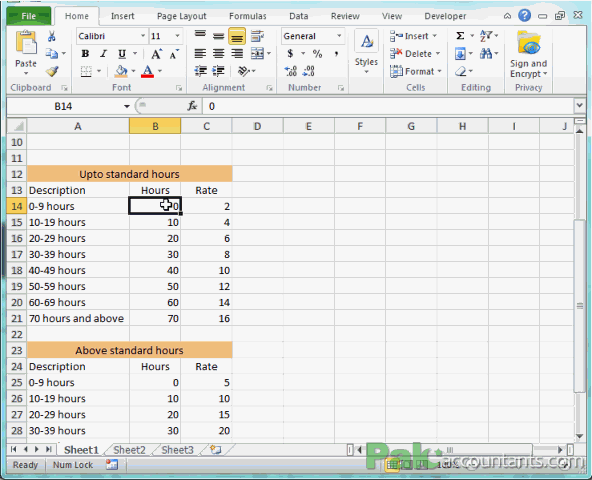Apply the Fill Color bucket
This screenshot has height=480, width=592.
click(x=121, y=71)
